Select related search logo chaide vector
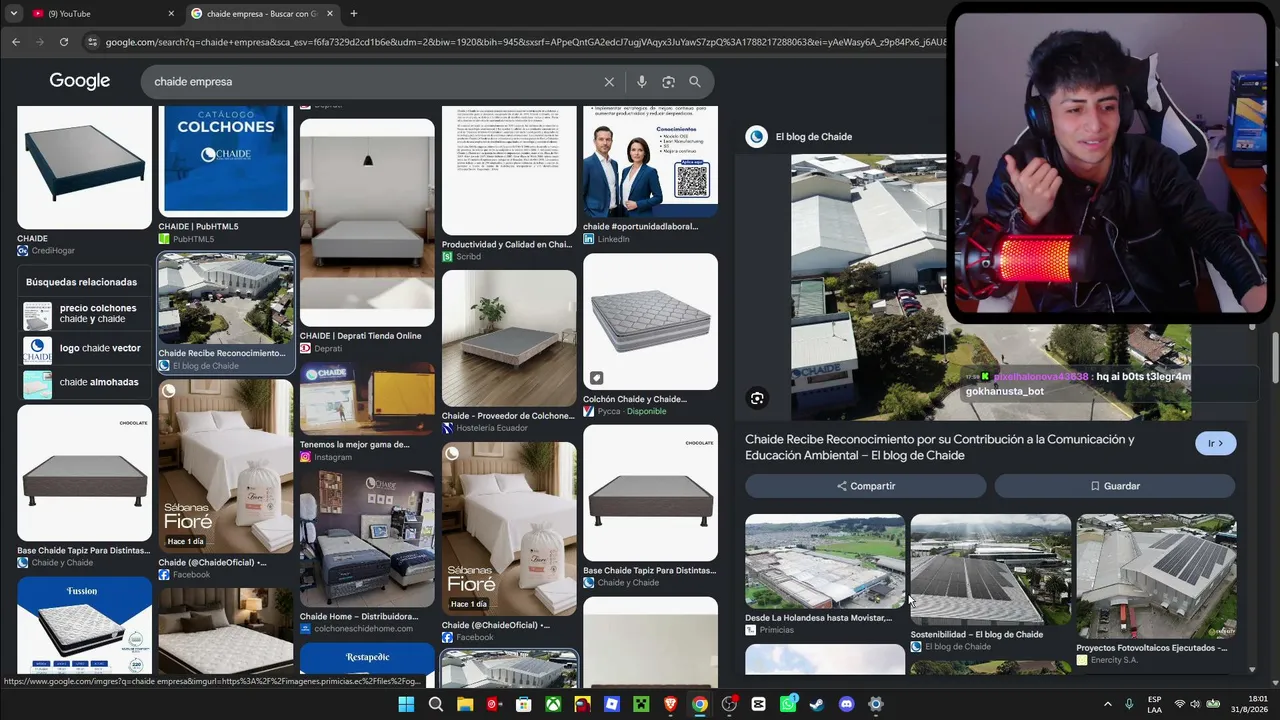Image resolution: width=1280 pixels, height=720 pixels. tap(85, 349)
